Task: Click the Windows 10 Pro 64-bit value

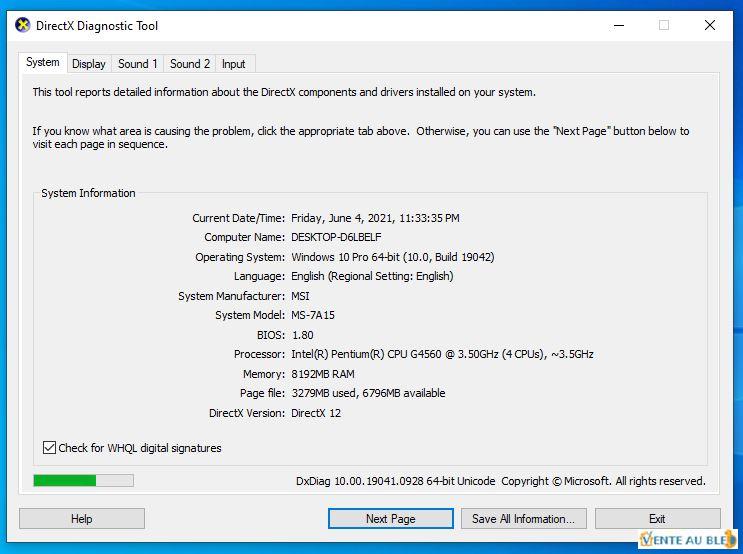Action: pos(392,257)
